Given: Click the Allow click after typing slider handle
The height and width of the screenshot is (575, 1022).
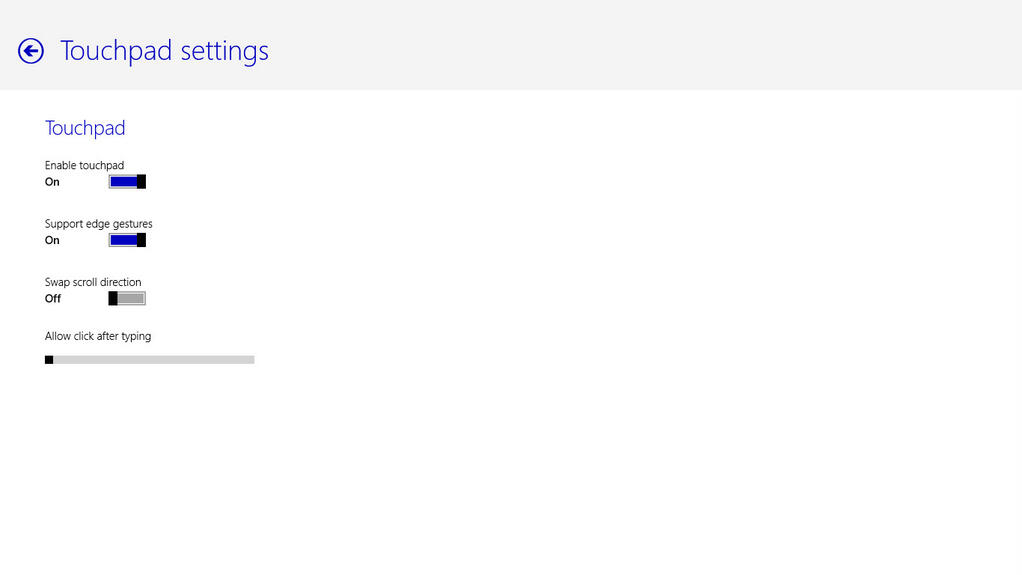Looking at the screenshot, I should (49, 360).
